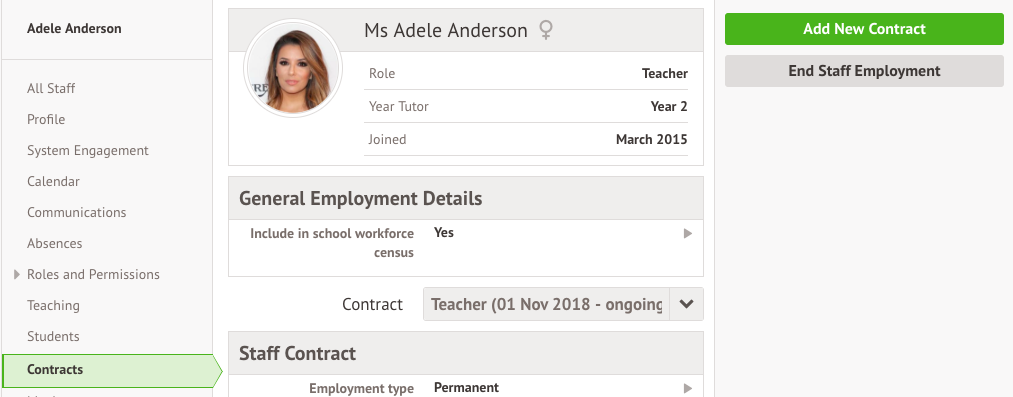
Task: Open All Staff in sidebar
Action: point(51,88)
